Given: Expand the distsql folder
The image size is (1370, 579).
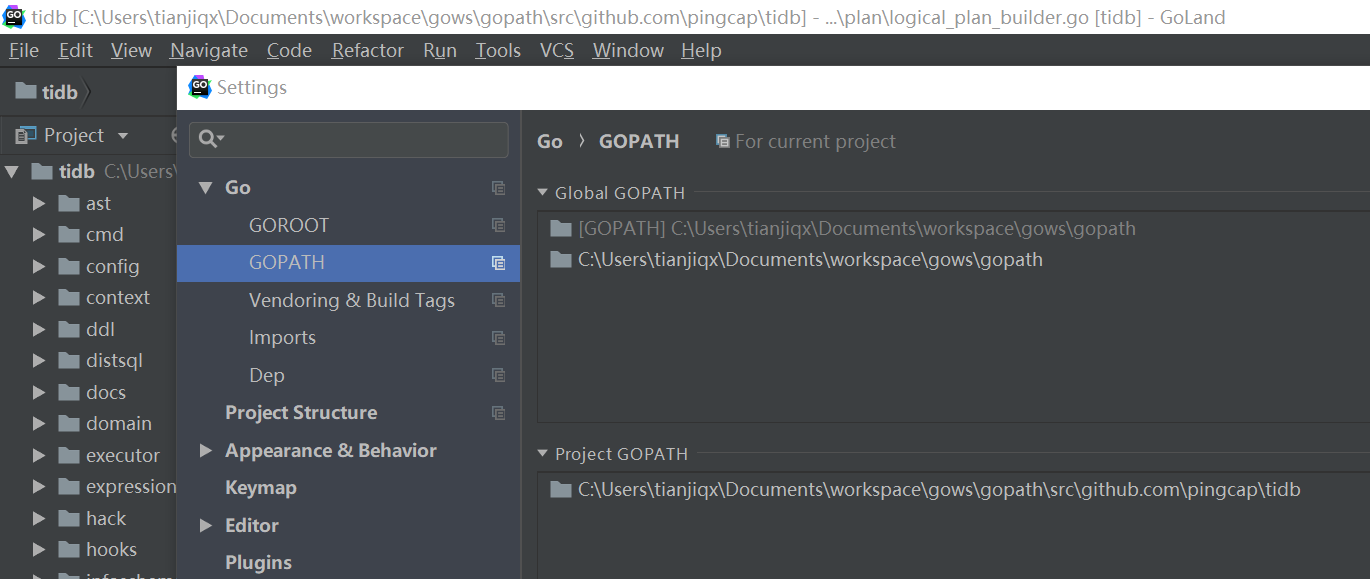Looking at the screenshot, I should [x=39, y=361].
